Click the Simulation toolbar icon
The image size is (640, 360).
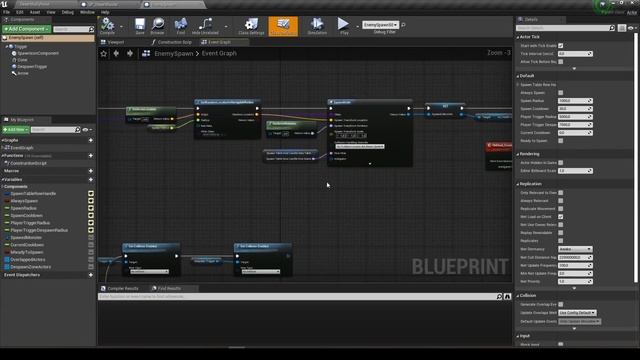[317, 24]
